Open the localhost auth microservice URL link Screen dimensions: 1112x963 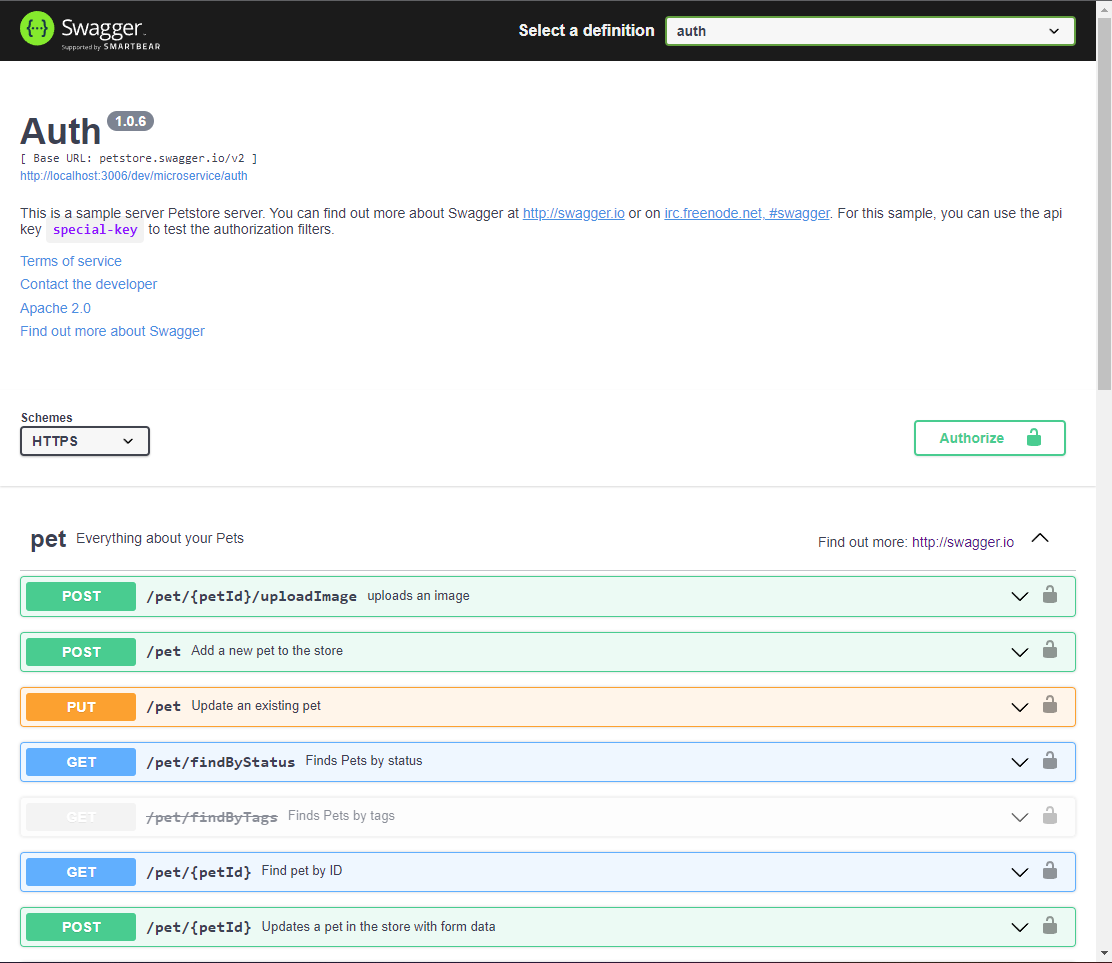pos(133,175)
